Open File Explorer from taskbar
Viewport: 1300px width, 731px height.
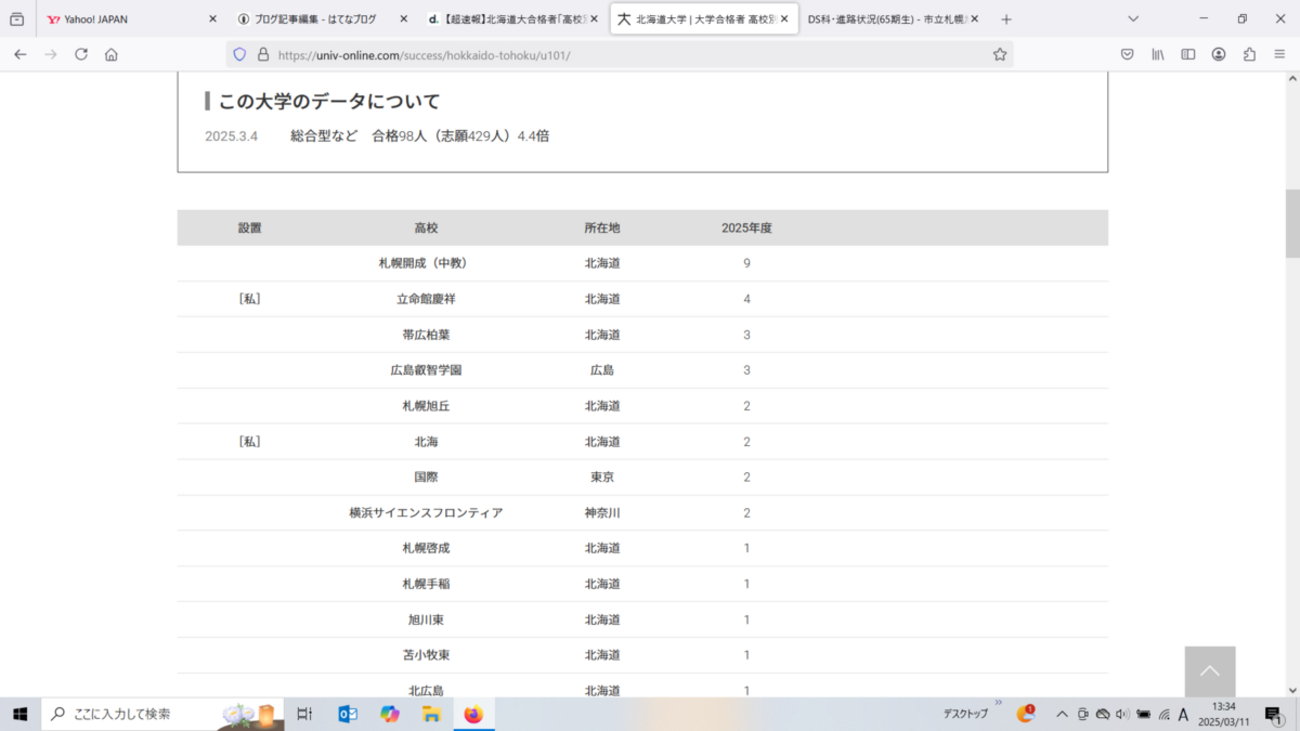coord(431,714)
